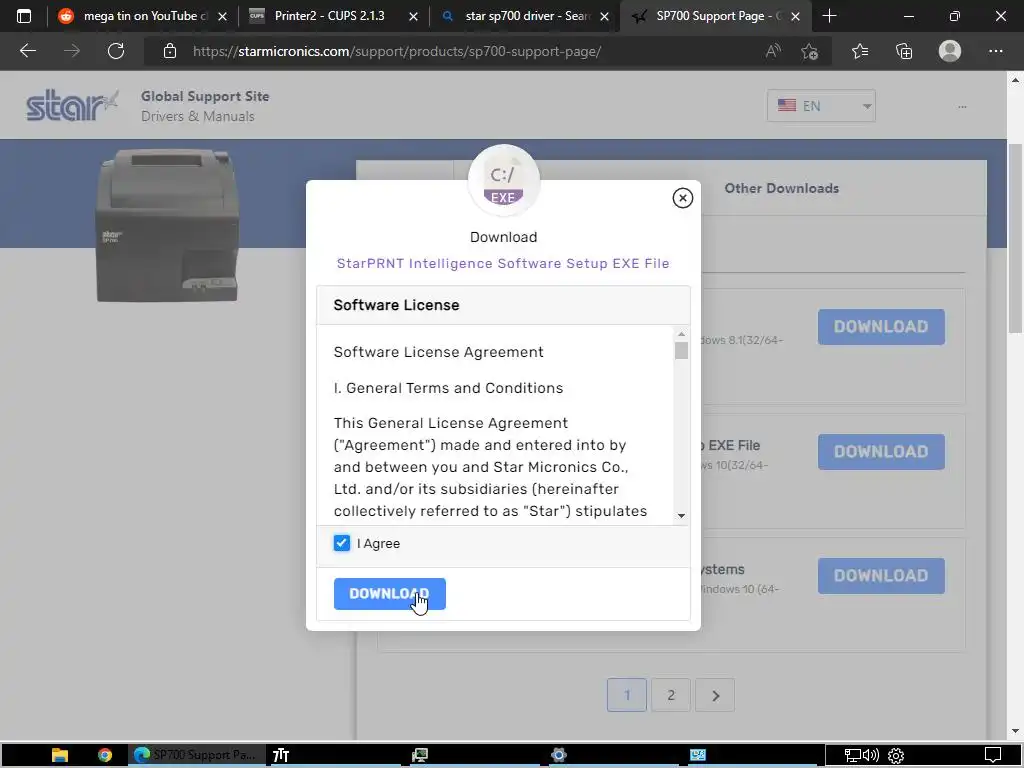Image resolution: width=1024 pixels, height=768 pixels.
Task: Refresh the page
Action: click(x=116, y=51)
